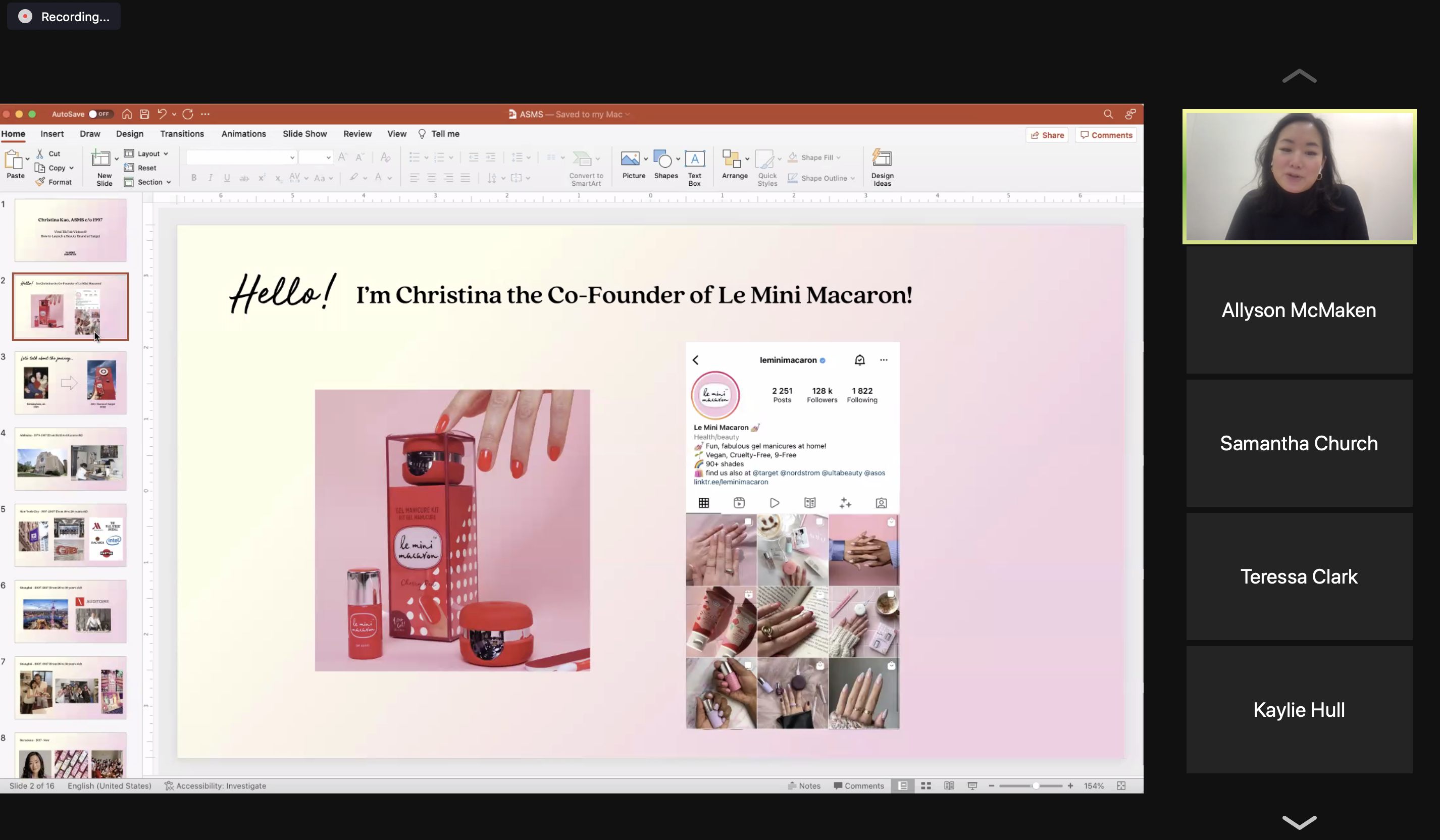Click the Share button
Viewport: 1440px width, 840px height.
1047,135
